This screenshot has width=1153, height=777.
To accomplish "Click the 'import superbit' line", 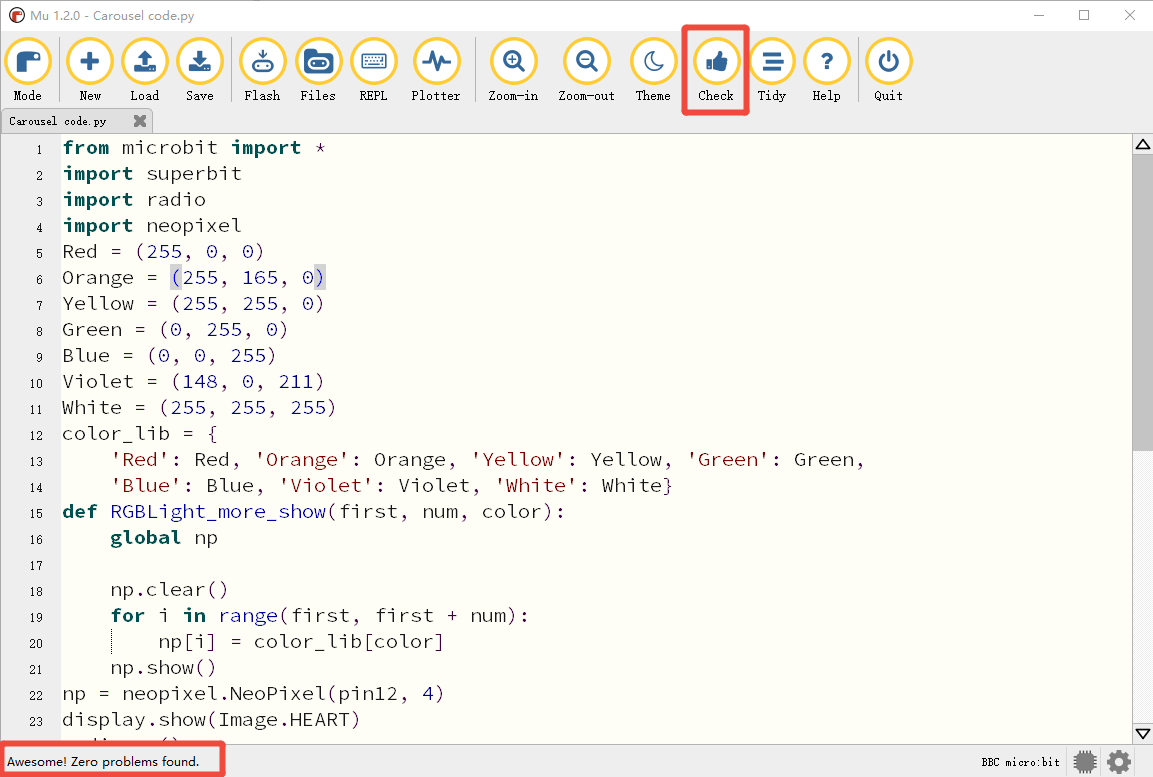I will click(x=152, y=173).
